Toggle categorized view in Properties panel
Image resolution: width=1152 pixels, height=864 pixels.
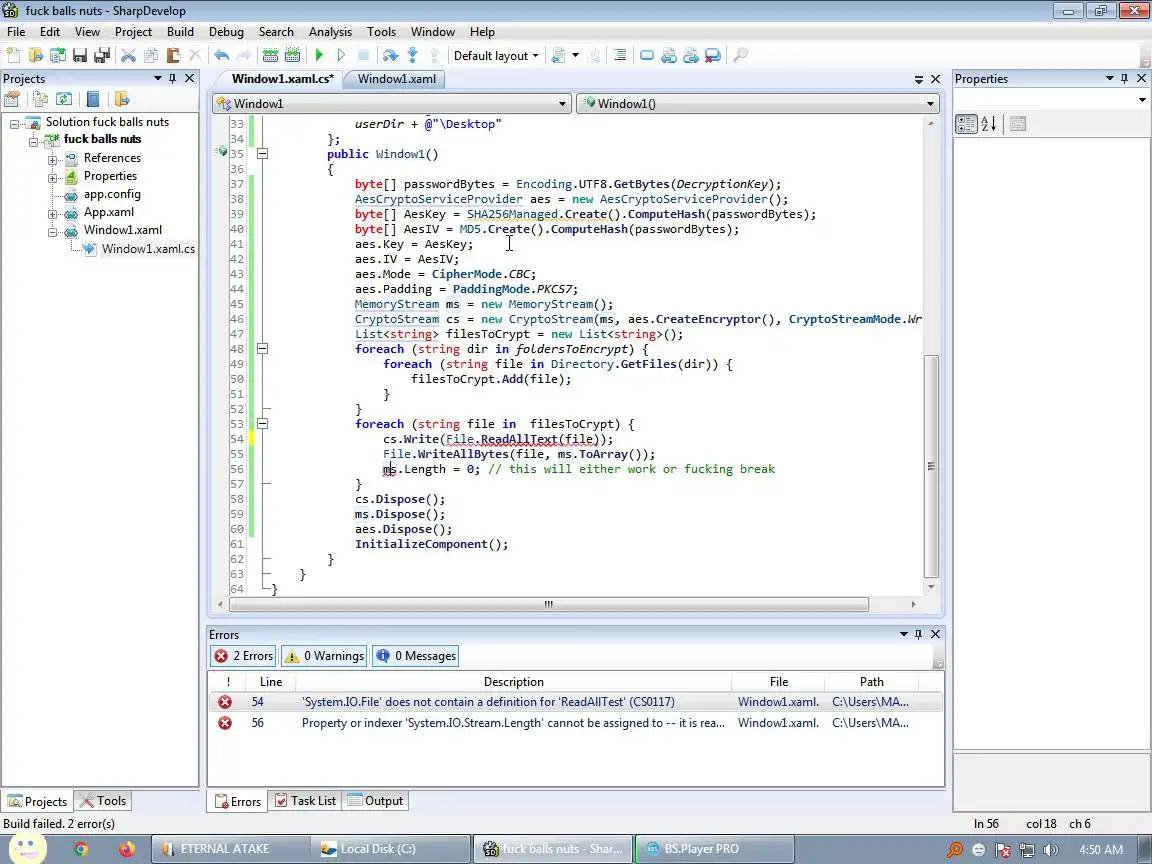tap(966, 124)
